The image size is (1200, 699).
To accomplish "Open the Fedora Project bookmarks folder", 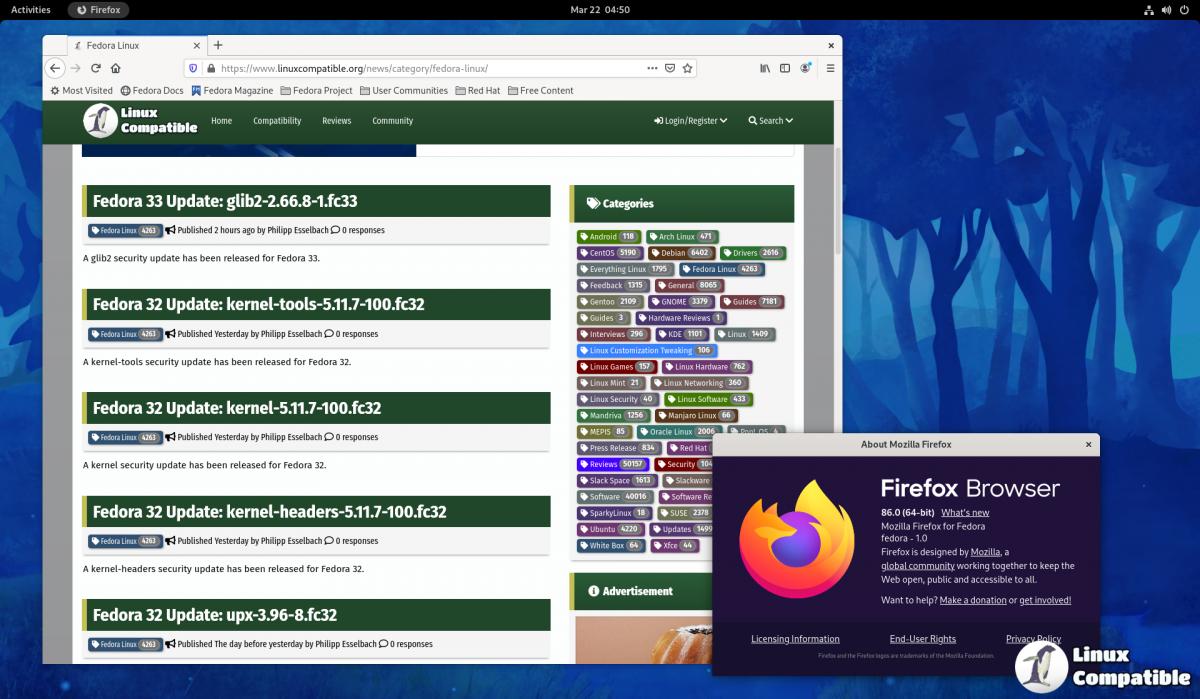I will (316, 90).
